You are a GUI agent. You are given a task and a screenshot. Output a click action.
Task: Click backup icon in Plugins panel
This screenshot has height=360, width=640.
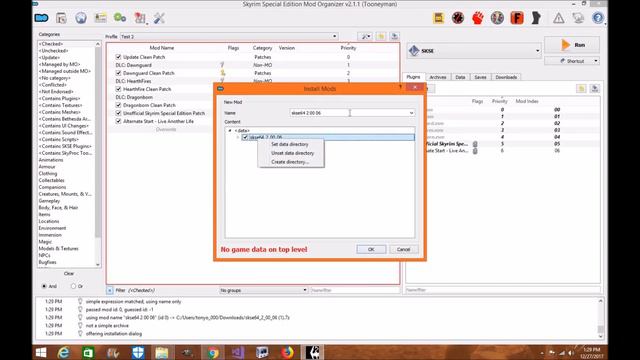(595, 89)
